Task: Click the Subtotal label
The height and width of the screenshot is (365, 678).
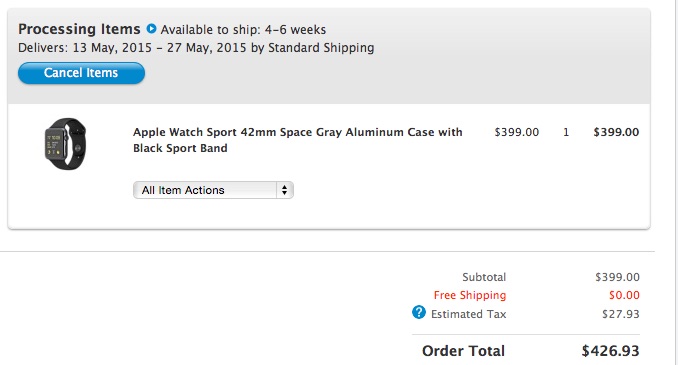Action: (484, 277)
